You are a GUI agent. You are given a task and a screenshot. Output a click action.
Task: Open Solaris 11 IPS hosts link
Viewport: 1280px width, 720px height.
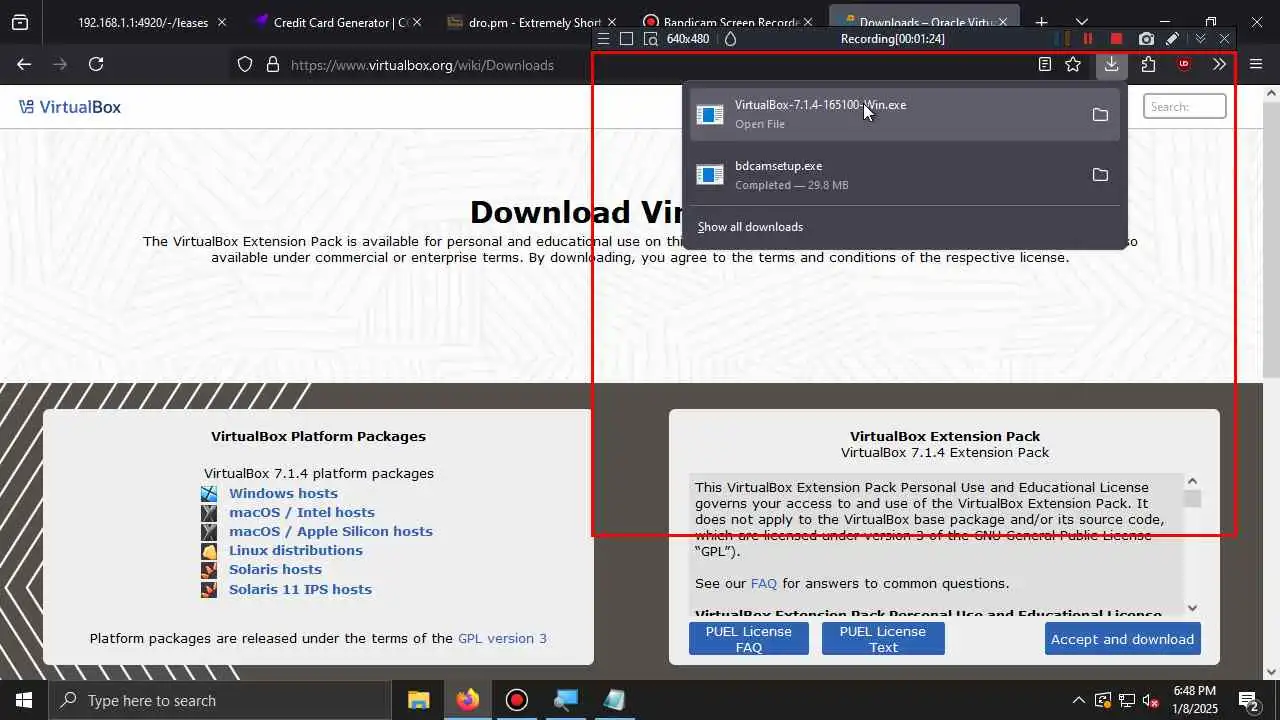coord(300,589)
